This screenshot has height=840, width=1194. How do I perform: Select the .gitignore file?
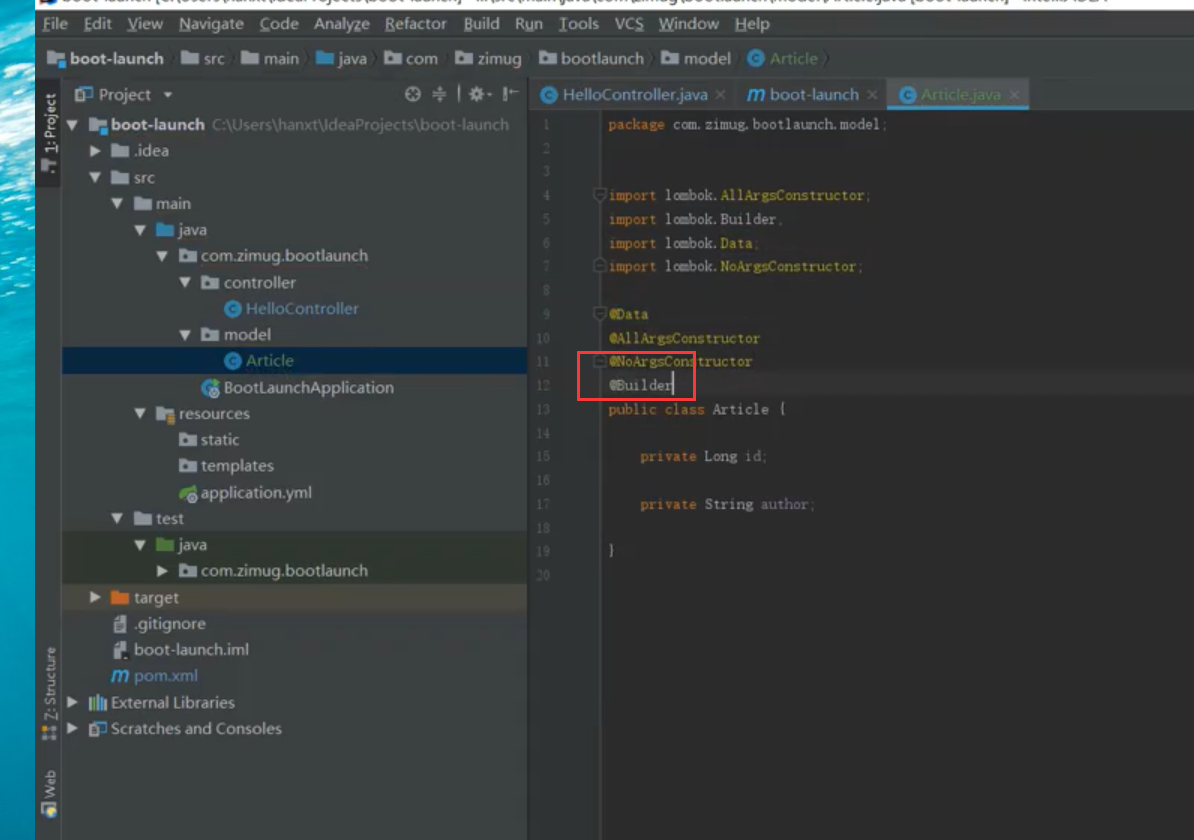[x=159, y=623]
